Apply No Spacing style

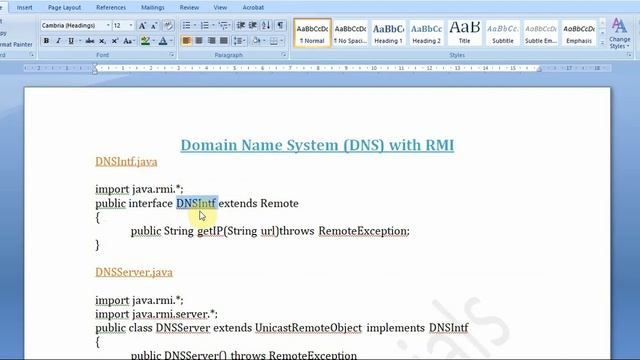[350, 33]
